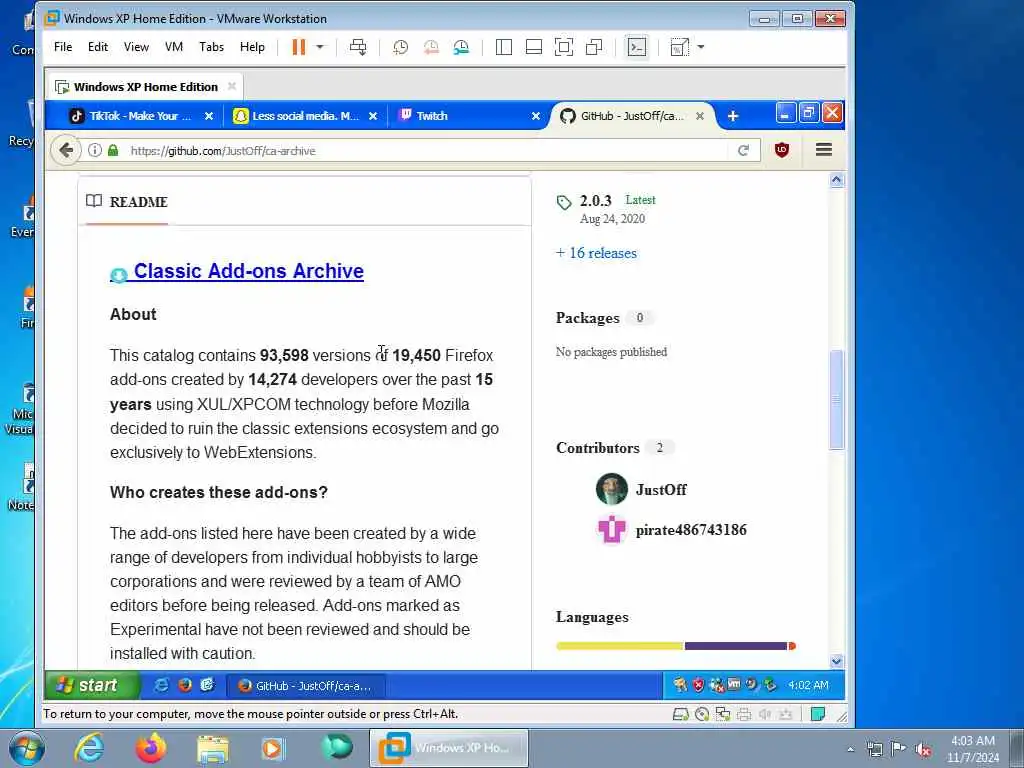Click the VMware stretch guest icon

(x=679, y=47)
